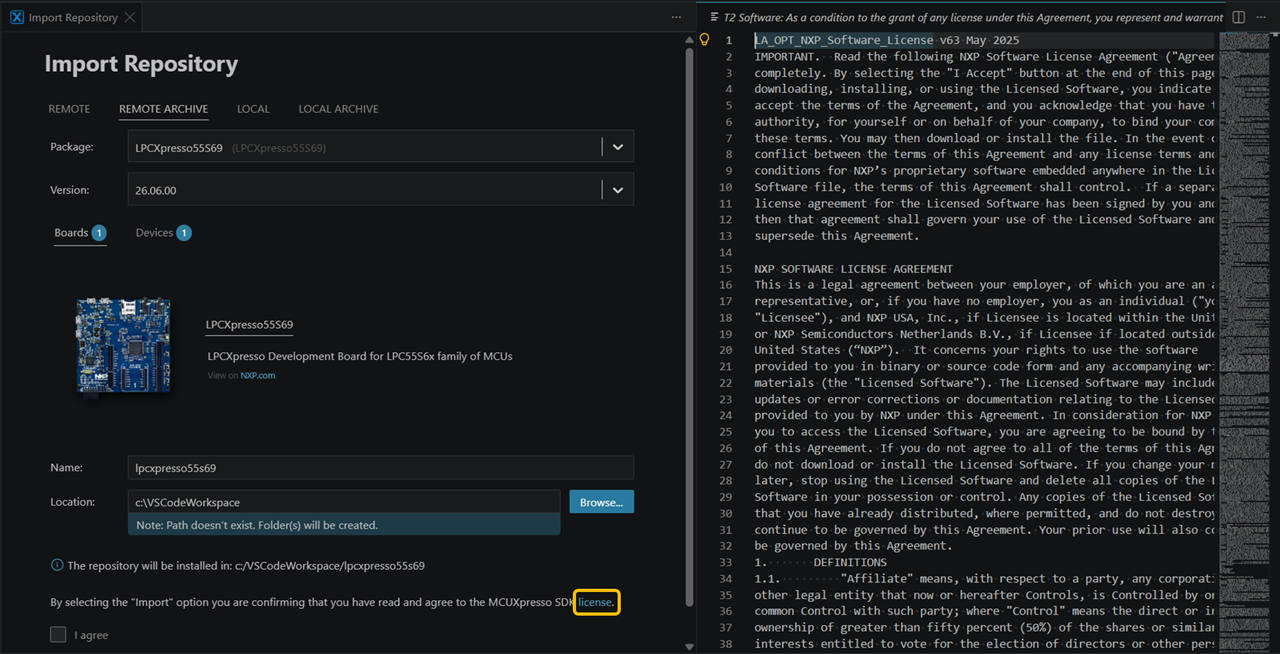Switch to LOCAL ARCHIVE tab
This screenshot has width=1280, height=654.
click(x=338, y=109)
